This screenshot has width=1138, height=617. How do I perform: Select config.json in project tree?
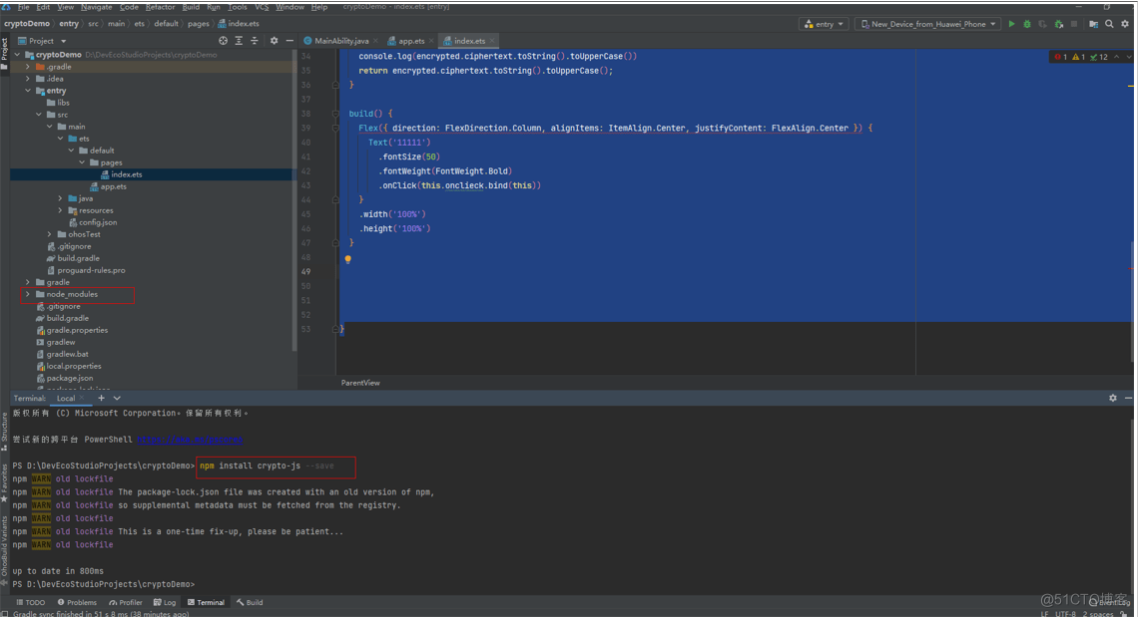pyautogui.click(x=98, y=223)
